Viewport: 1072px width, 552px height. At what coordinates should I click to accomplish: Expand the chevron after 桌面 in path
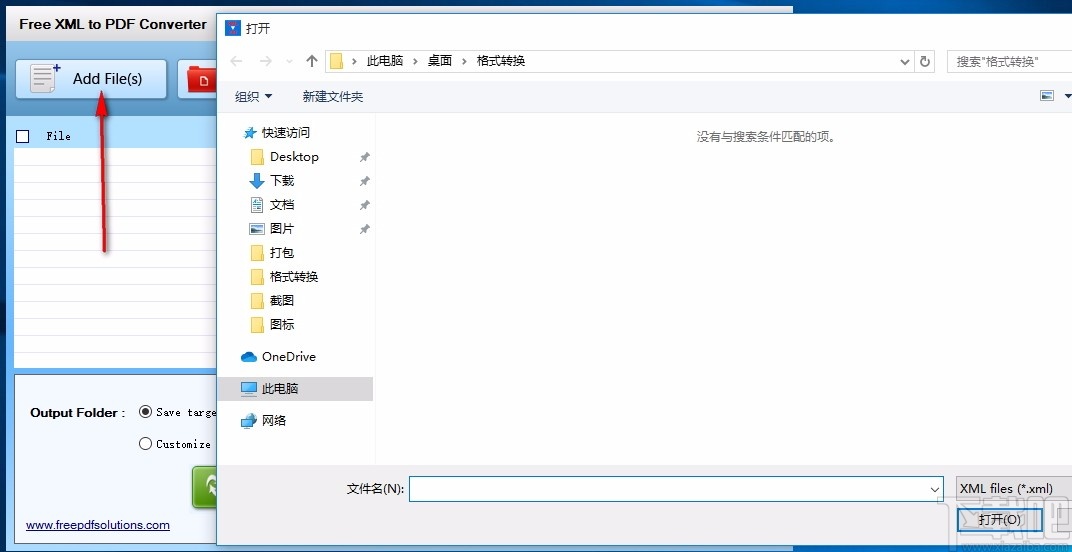(x=464, y=61)
